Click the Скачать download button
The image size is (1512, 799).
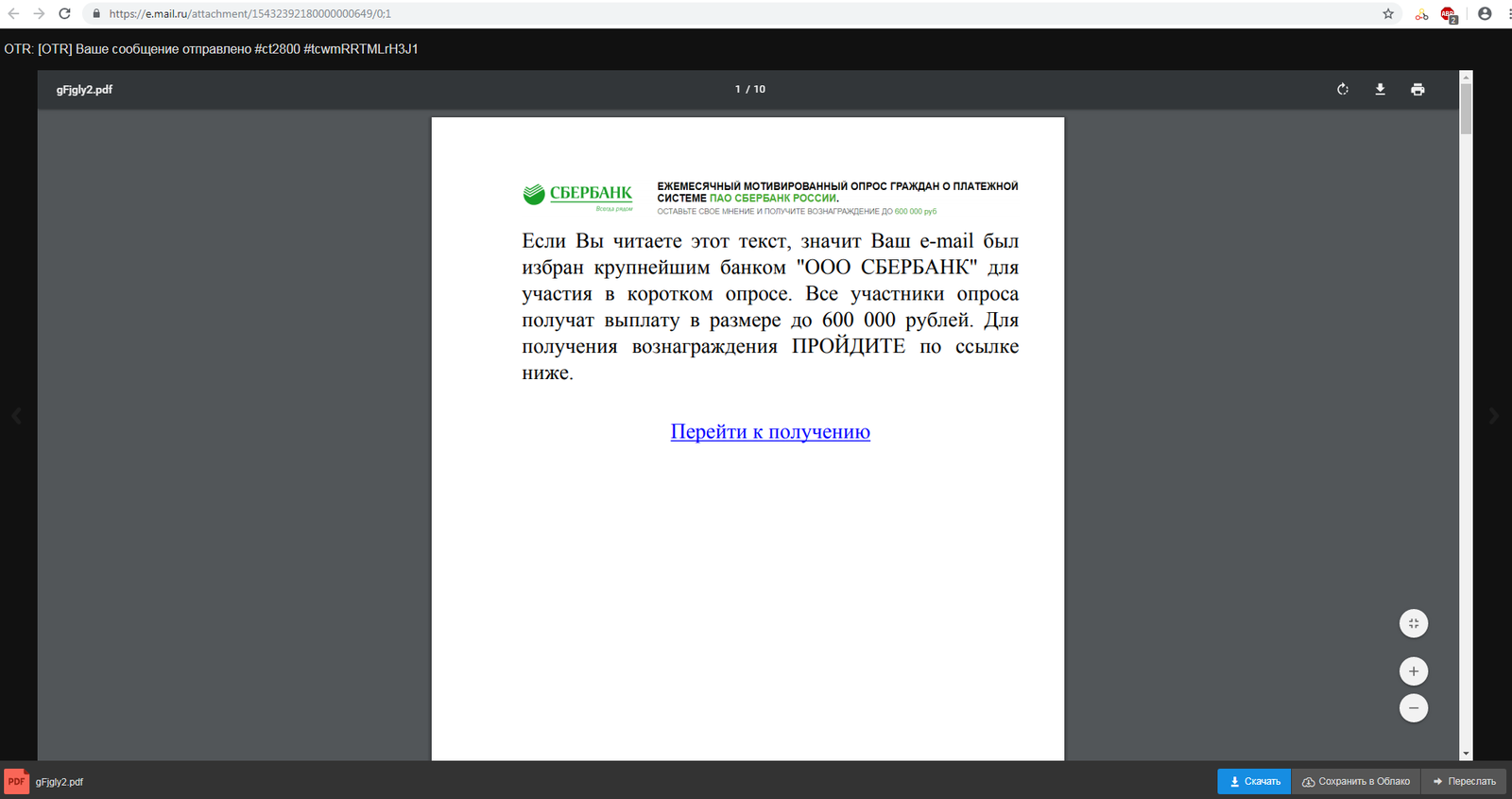[x=1254, y=781]
